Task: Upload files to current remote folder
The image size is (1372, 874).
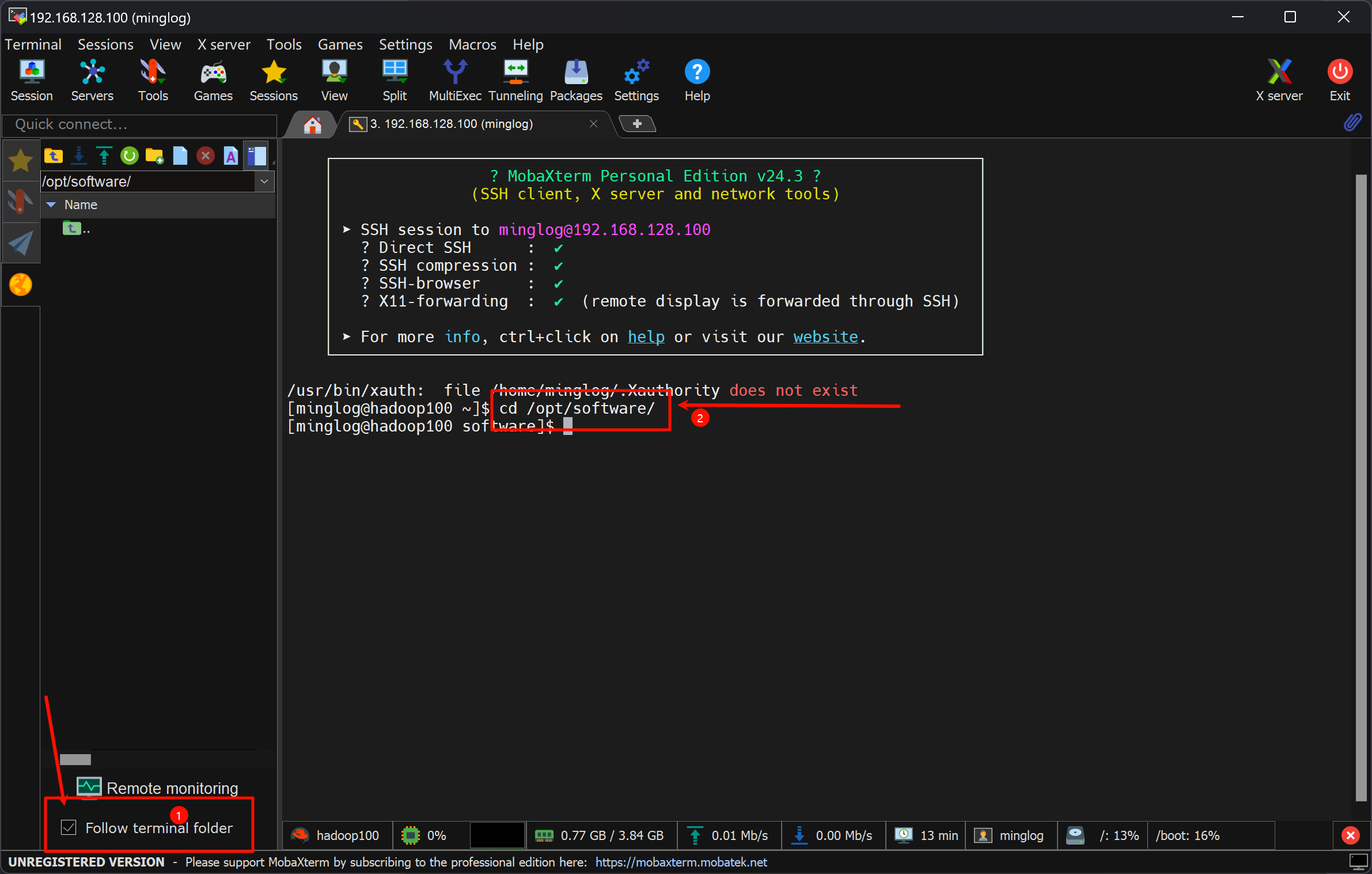Action: pos(104,156)
